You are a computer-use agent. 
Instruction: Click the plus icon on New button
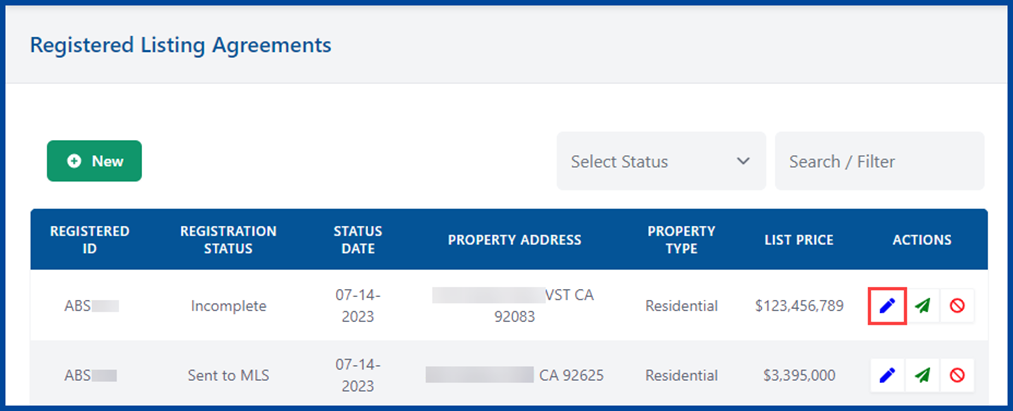click(x=74, y=161)
